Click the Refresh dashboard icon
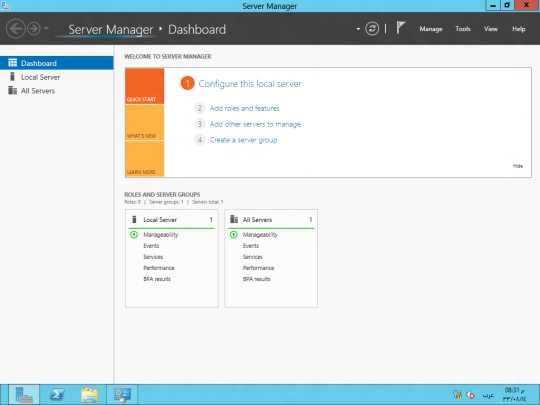The image size is (540, 405). coord(372,29)
